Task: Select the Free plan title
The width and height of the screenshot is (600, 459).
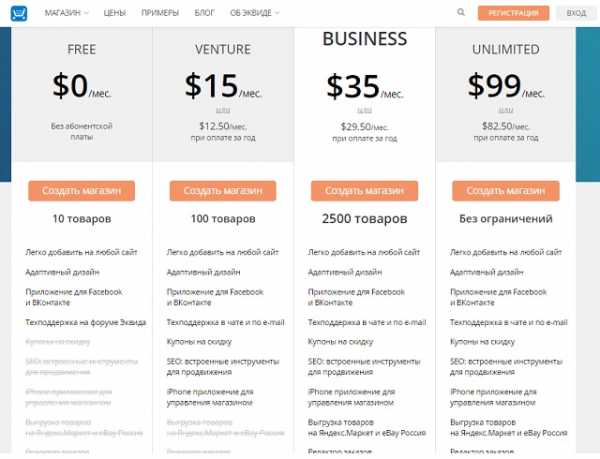Action: pyautogui.click(x=82, y=49)
